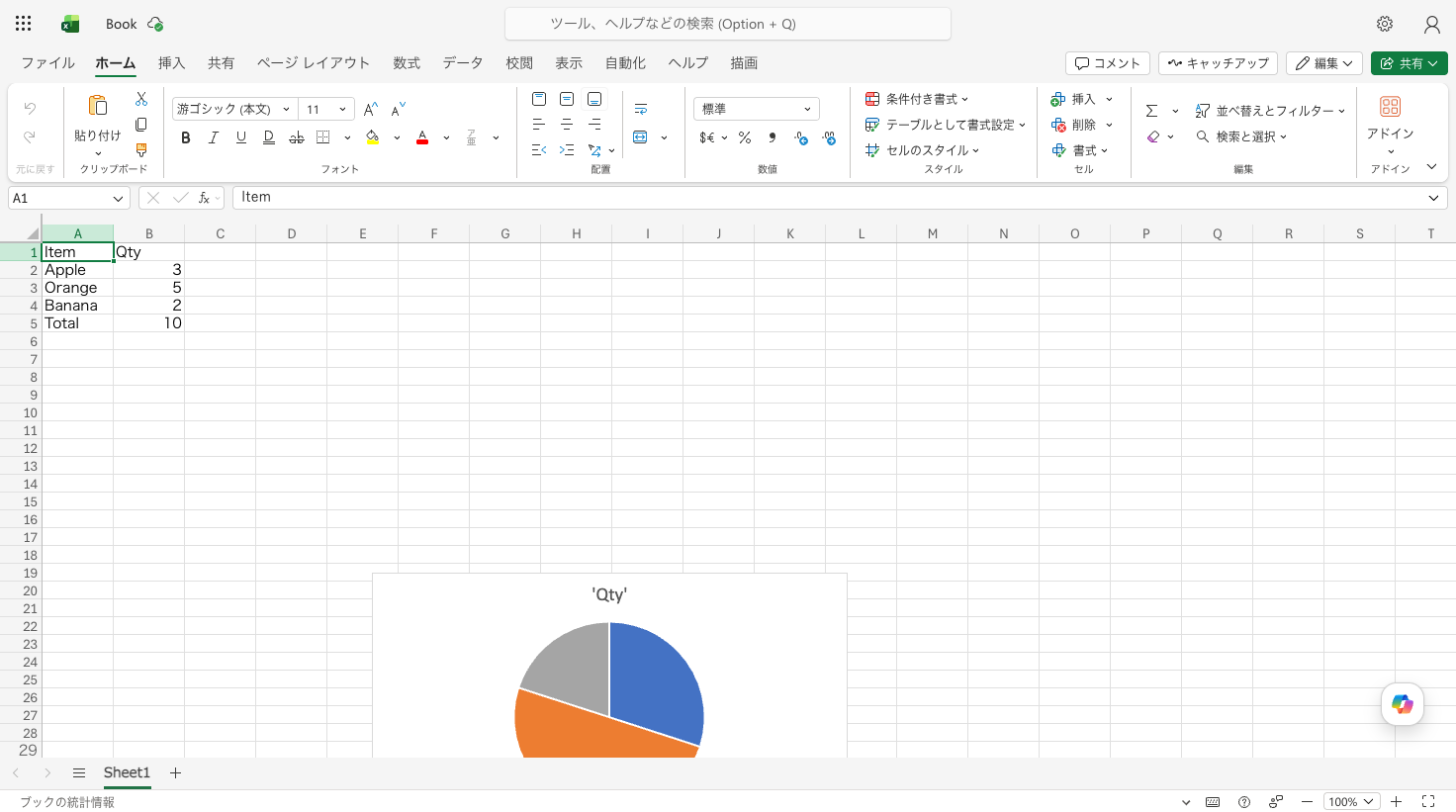Toggle Double Underline formatting

click(268, 137)
